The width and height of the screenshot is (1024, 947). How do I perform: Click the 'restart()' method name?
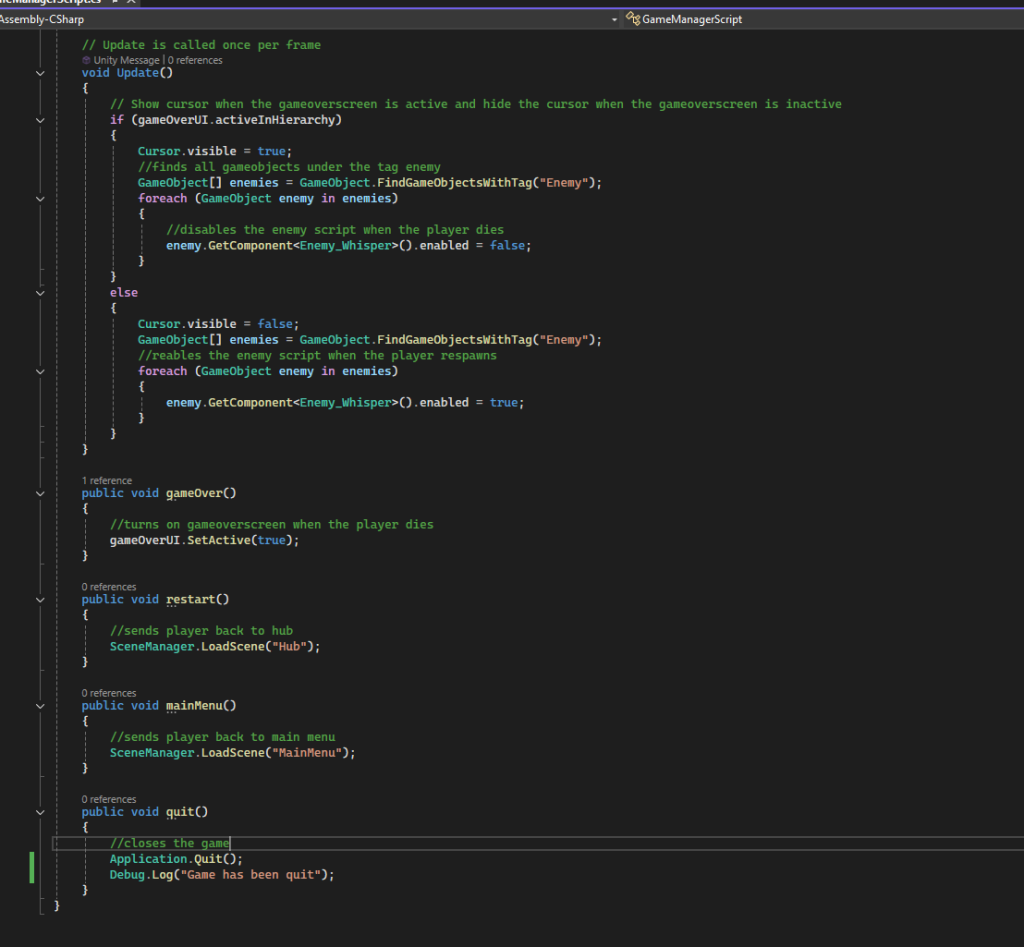(x=197, y=600)
